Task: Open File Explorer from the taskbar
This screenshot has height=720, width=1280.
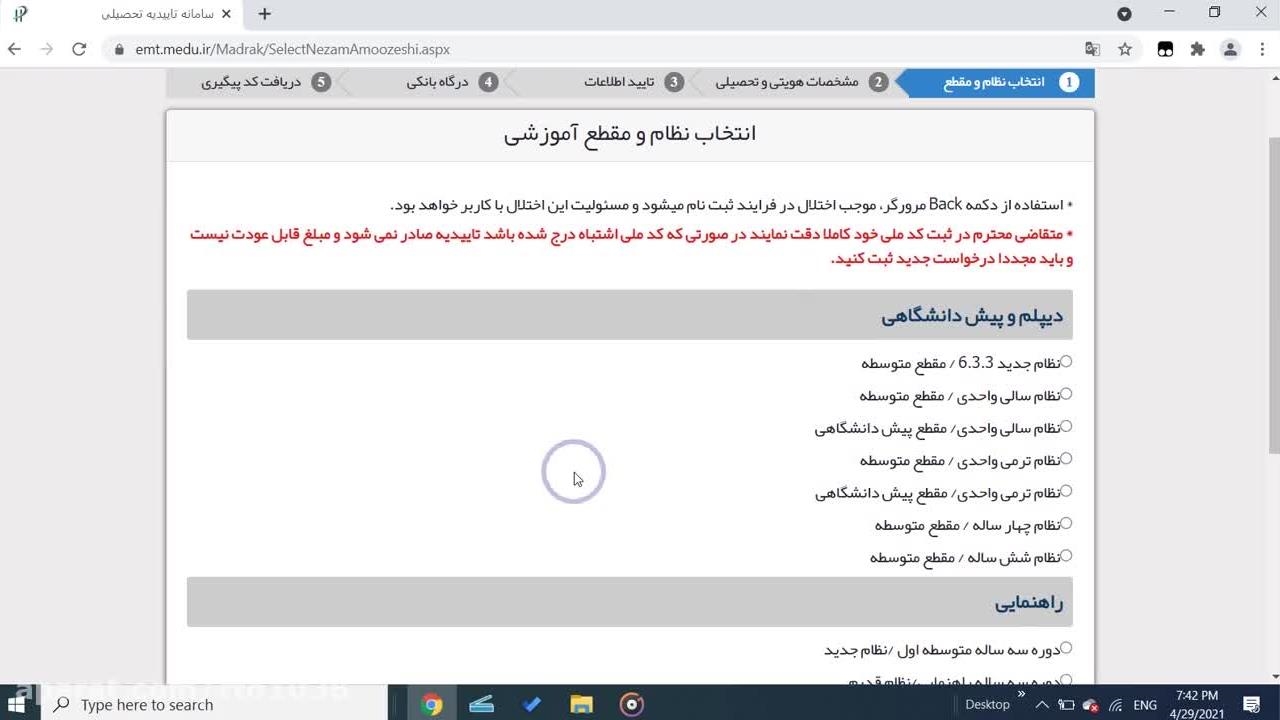Action: coord(581,705)
